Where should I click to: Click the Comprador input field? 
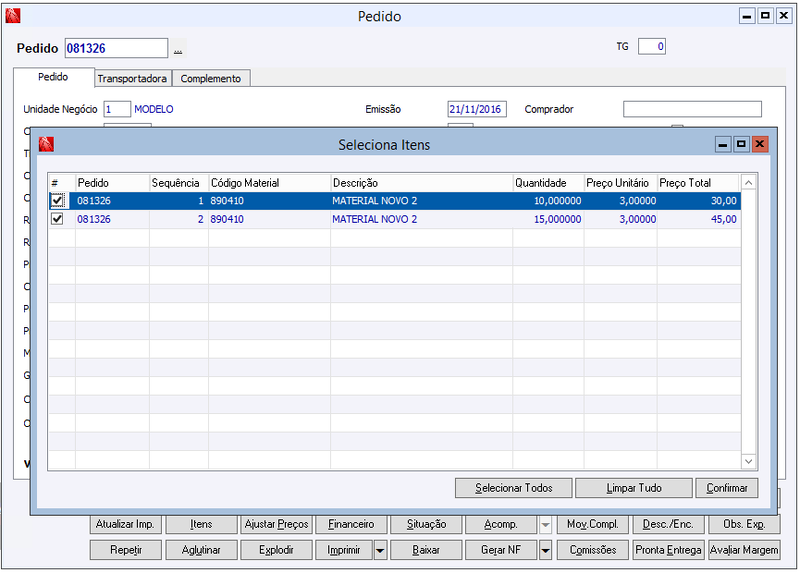[692, 109]
